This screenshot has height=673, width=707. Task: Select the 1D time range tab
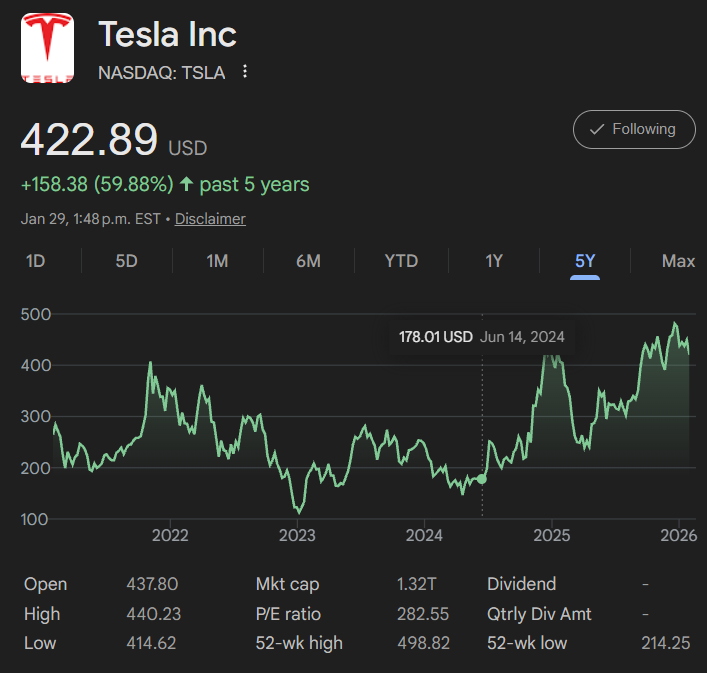[35, 261]
